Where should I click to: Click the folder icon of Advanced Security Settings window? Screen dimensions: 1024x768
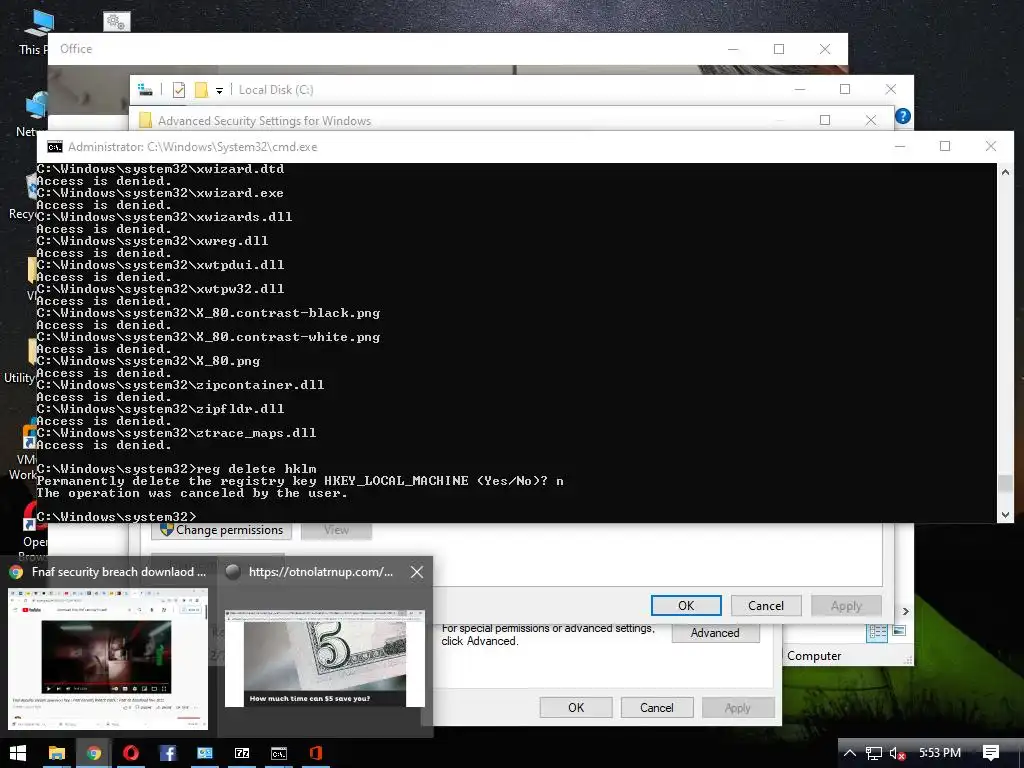[146, 120]
